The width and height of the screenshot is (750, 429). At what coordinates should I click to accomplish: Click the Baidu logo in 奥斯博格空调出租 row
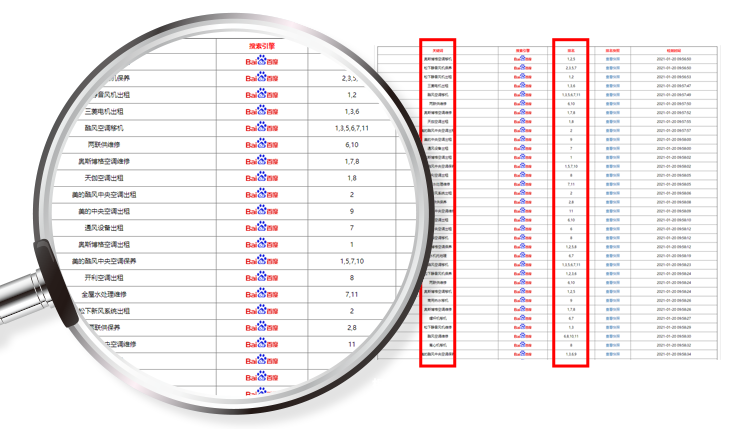[262, 244]
